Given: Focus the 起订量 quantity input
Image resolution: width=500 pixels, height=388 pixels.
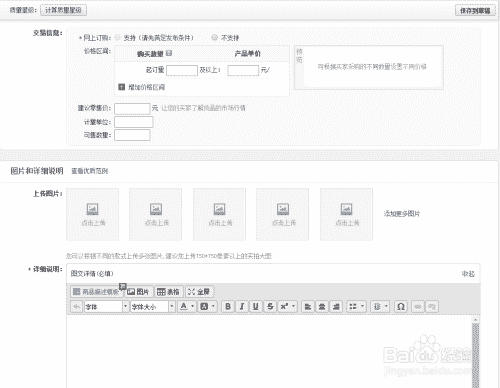Looking at the screenshot, I should (182, 70).
